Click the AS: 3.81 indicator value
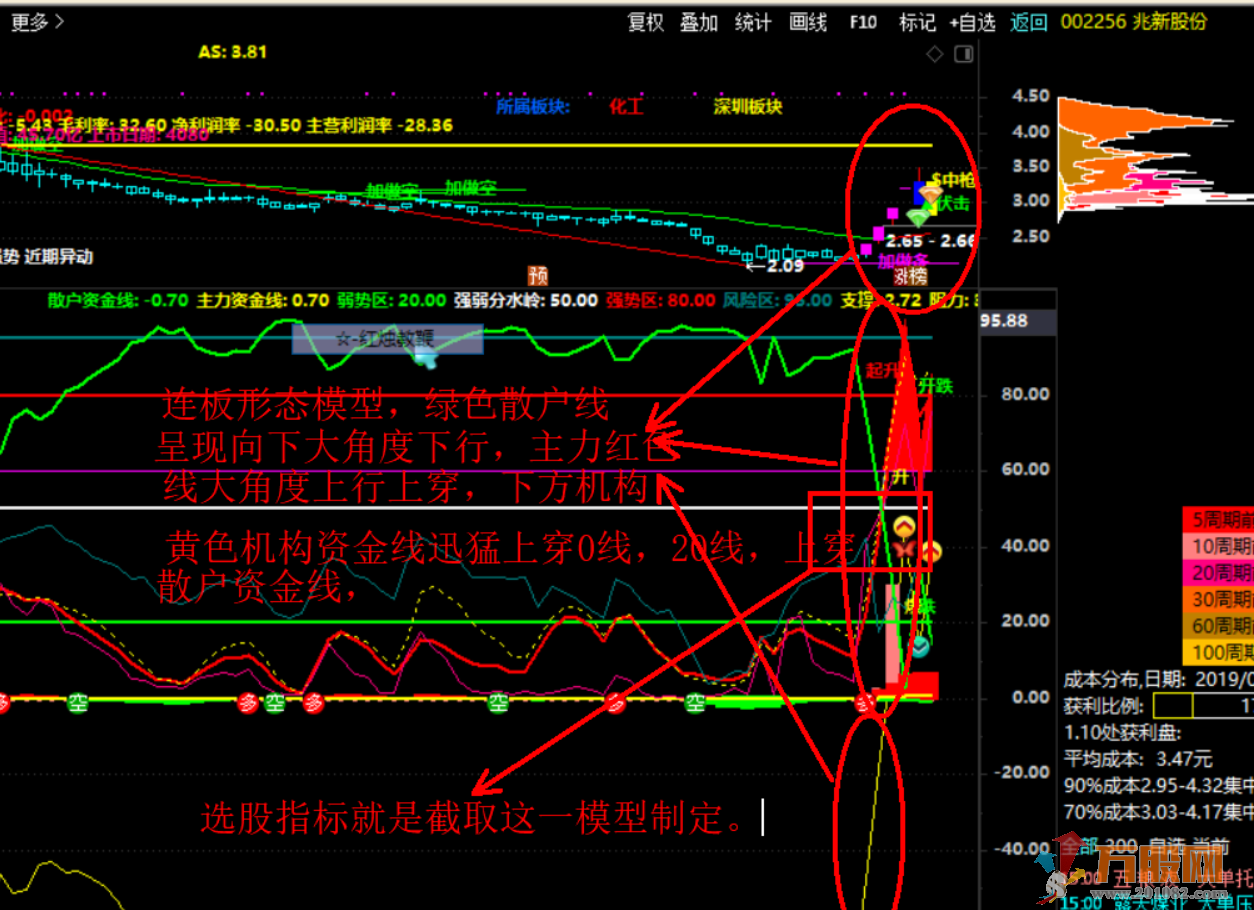The height and width of the screenshot is (910, 1254). coord(233,51)
